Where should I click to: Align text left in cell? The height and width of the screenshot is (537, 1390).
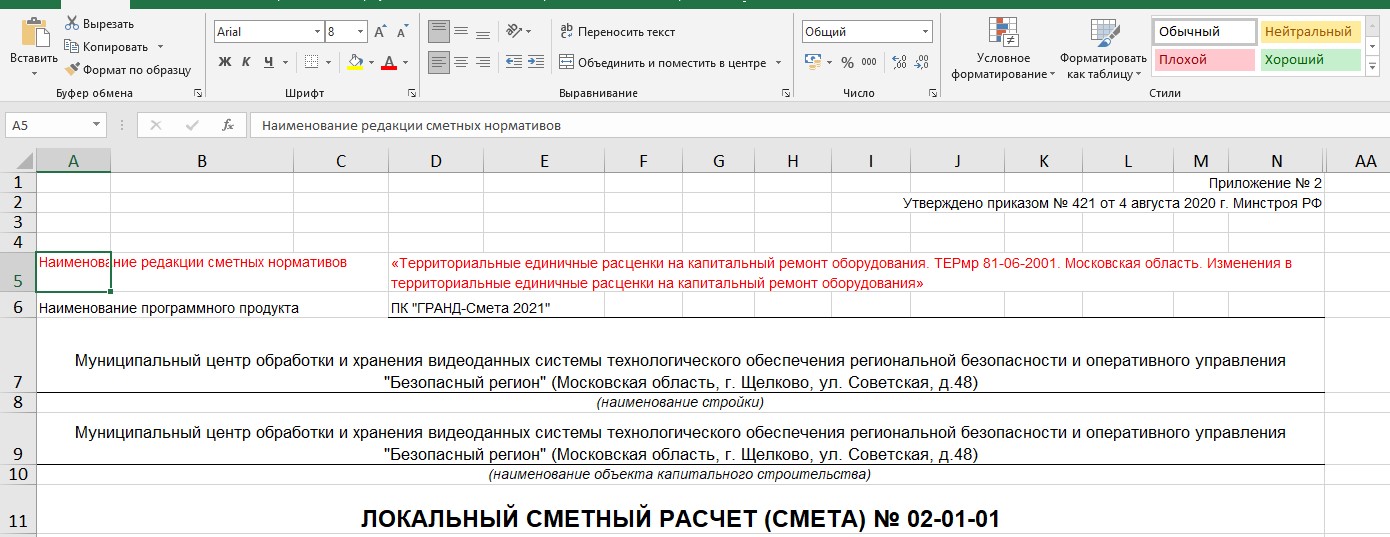click(439, 62)
